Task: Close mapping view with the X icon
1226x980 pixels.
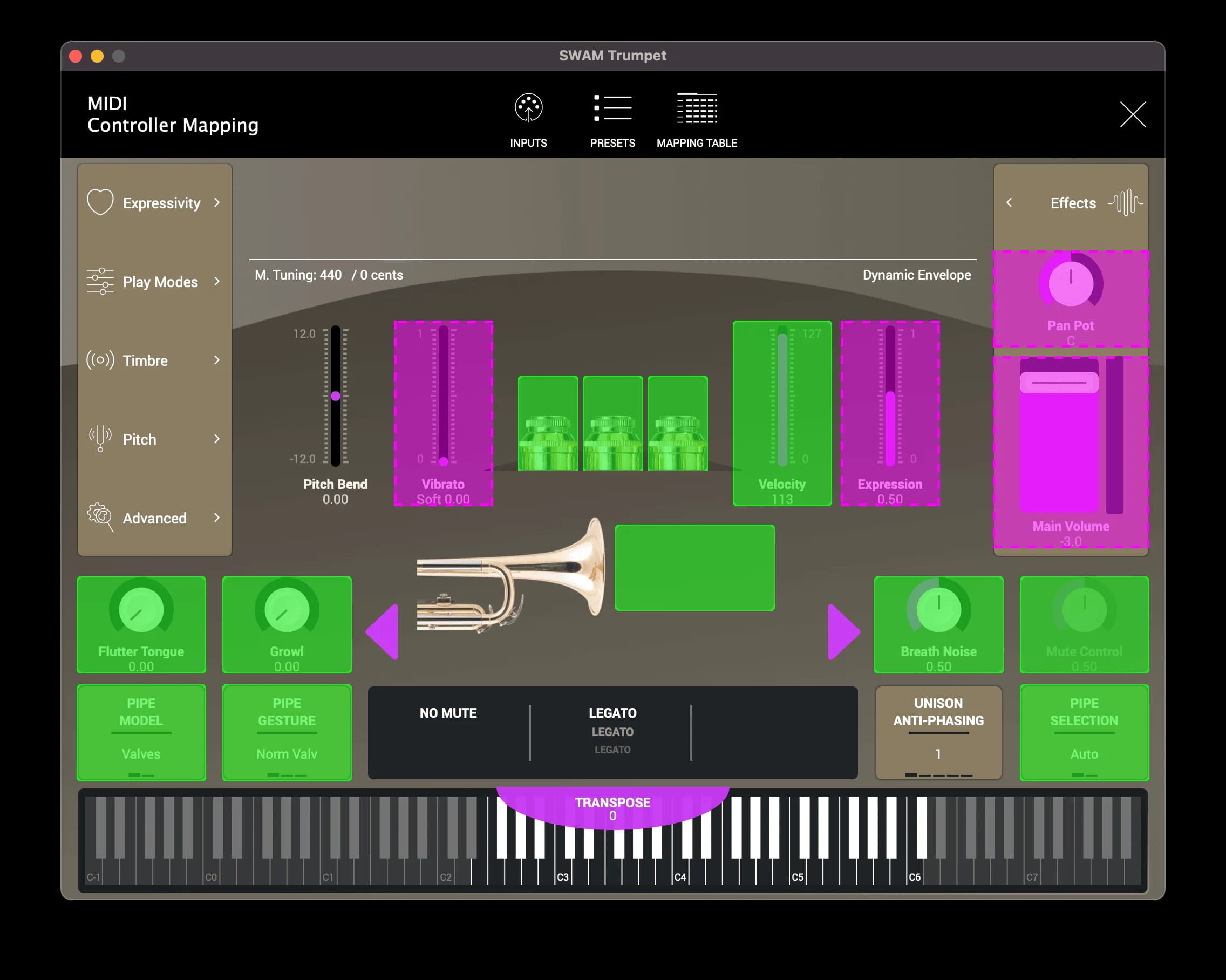Action: click(1132, 114)
